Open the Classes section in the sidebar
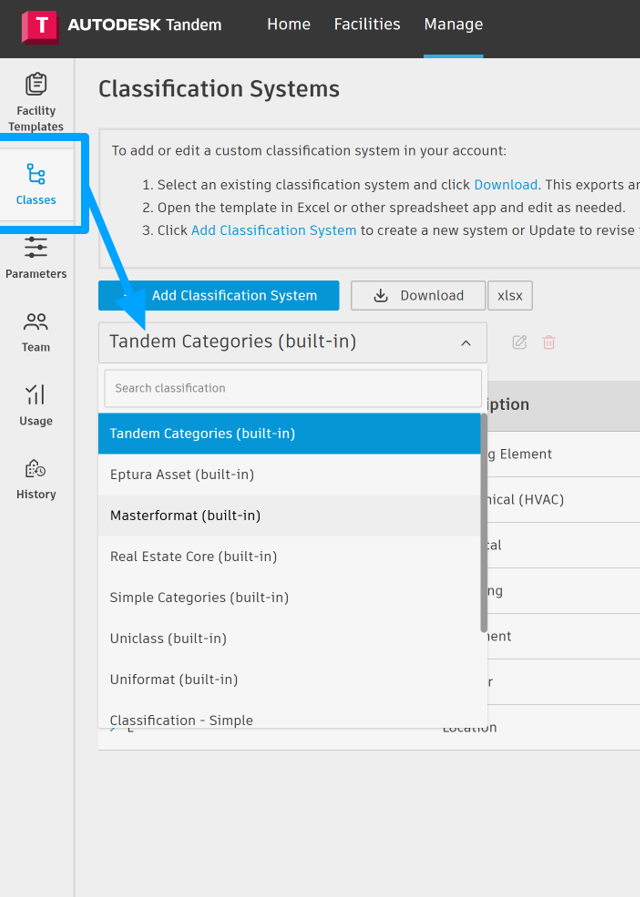Screen dimensions: 640x897 pyautogui.click(x=36, y=184)
